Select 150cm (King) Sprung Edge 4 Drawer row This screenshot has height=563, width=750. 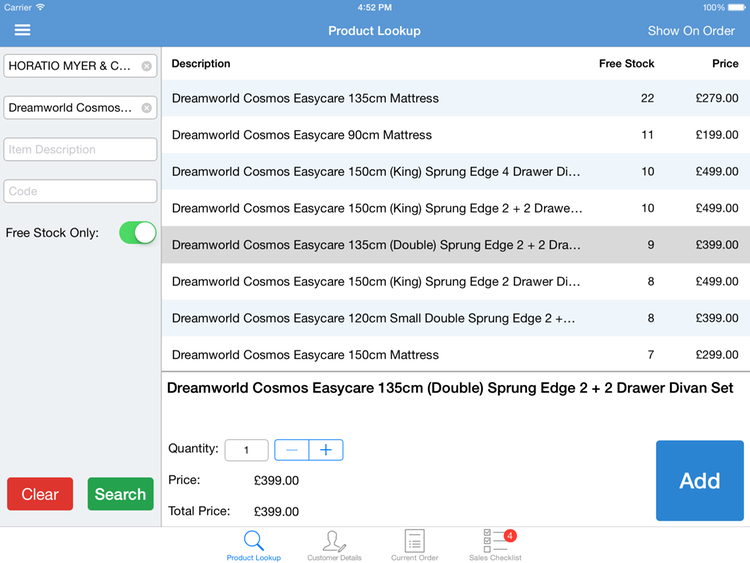pyautogui.click(x=456, y=171)
